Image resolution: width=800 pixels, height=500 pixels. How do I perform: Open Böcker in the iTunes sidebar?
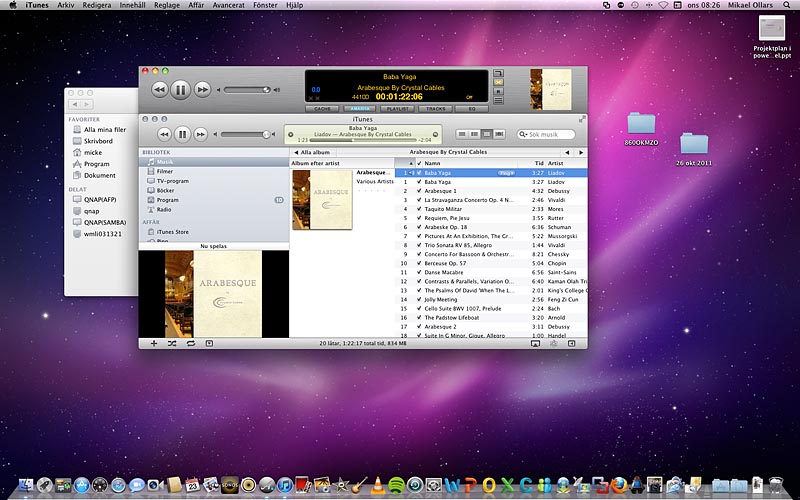[214, 190]
